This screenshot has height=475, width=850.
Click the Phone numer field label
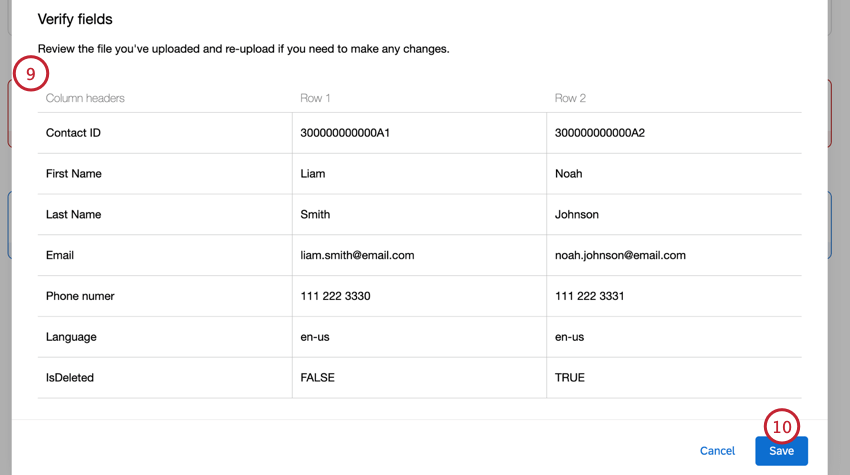coord(80,296)
